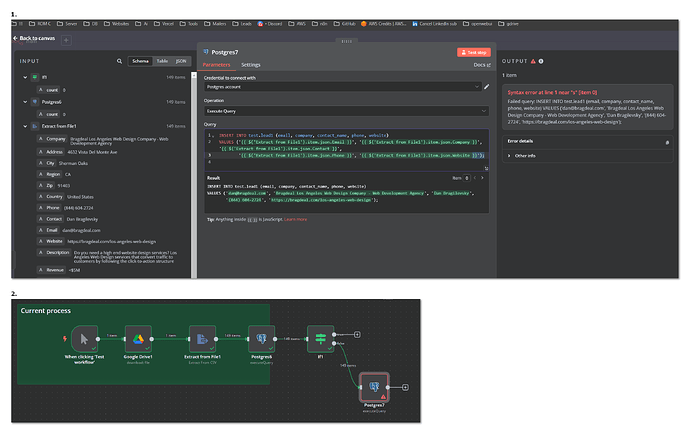The height and width of the screenshot is (434, 690).
Task: Click the drag handle above Postgres7 panel
Action: point(346,41)
